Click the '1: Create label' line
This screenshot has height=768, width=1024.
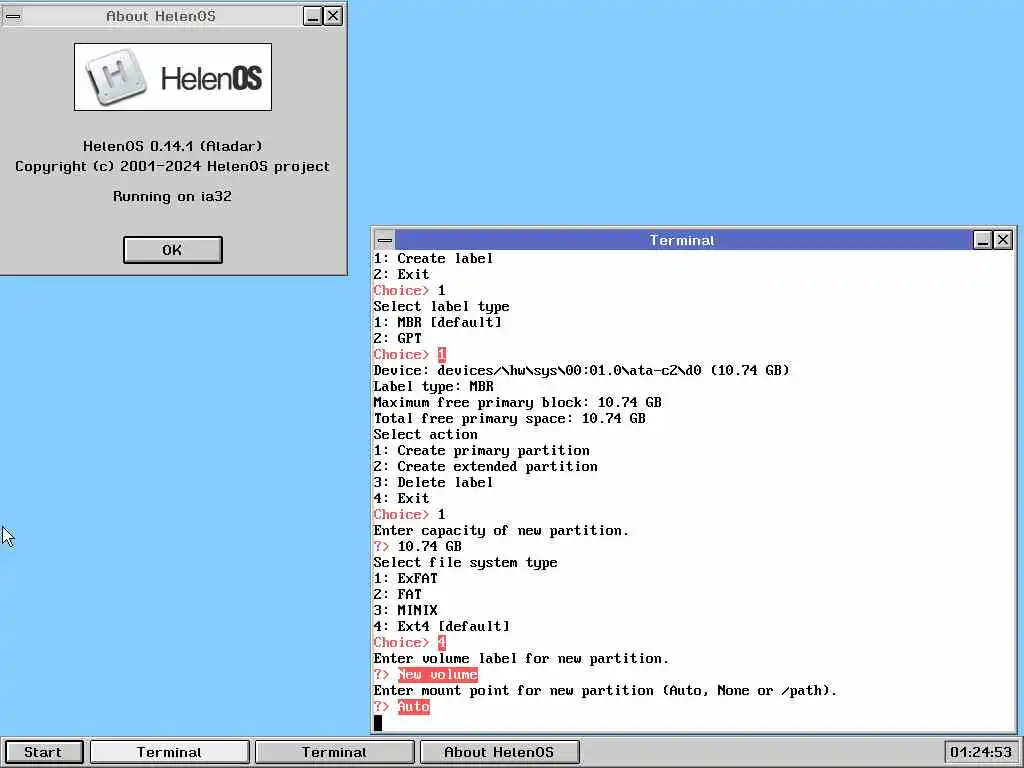pos(434,259)
